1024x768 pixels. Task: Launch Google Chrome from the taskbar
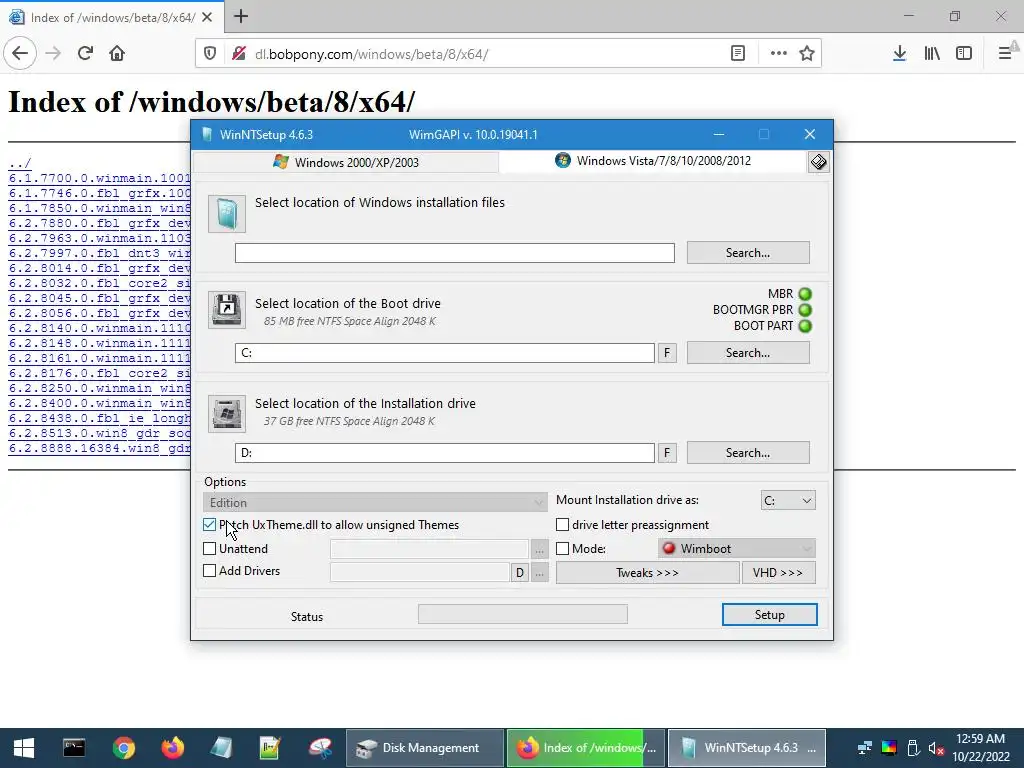123,748
